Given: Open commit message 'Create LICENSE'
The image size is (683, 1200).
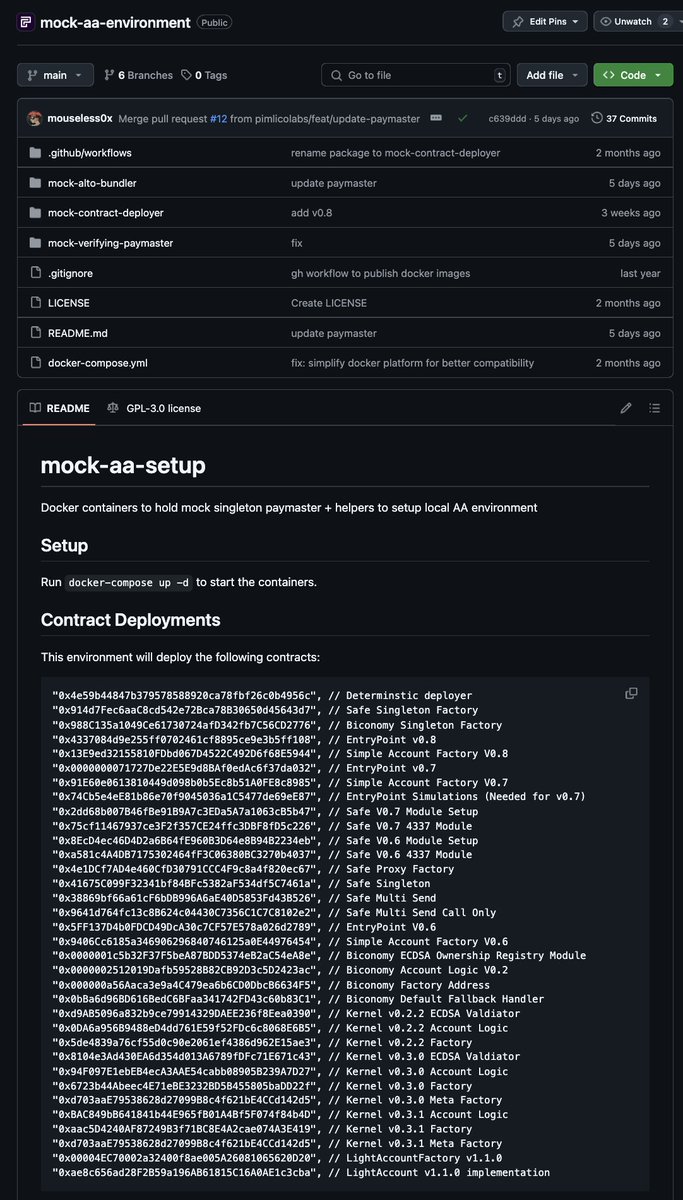Looking at the screenshot, I should 329,303.
